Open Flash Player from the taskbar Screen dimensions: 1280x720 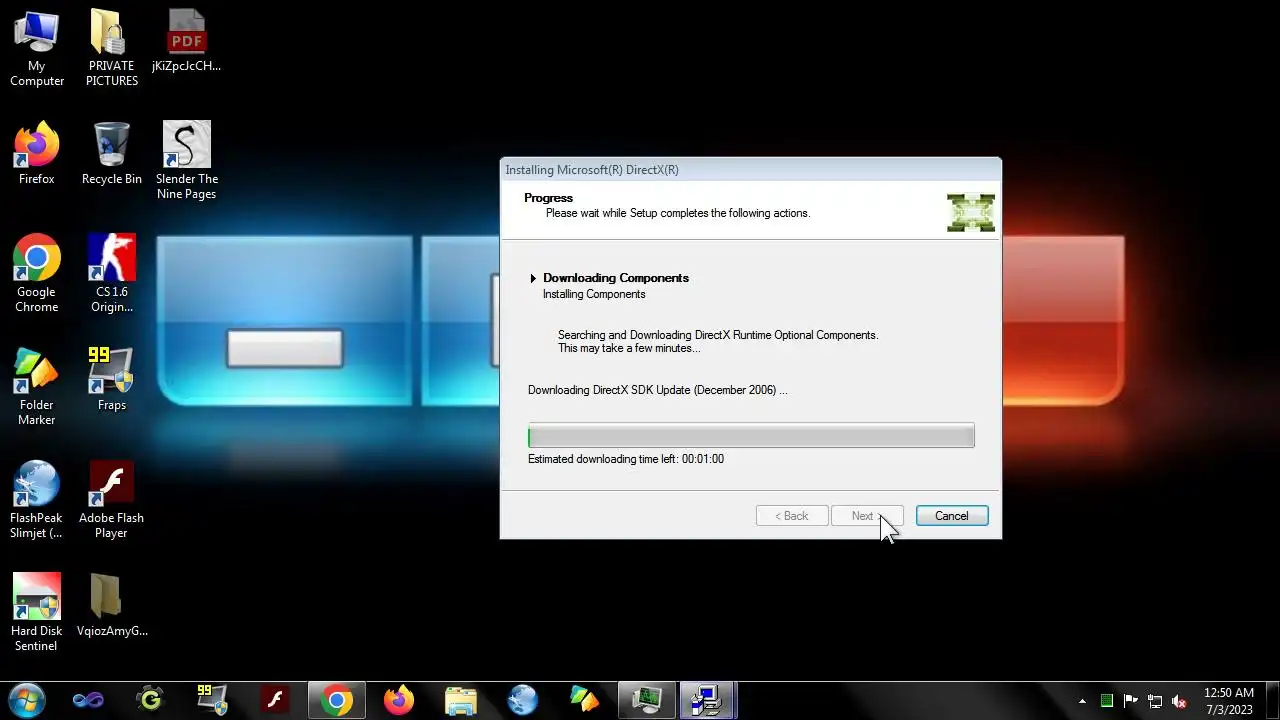pos(274,700)
